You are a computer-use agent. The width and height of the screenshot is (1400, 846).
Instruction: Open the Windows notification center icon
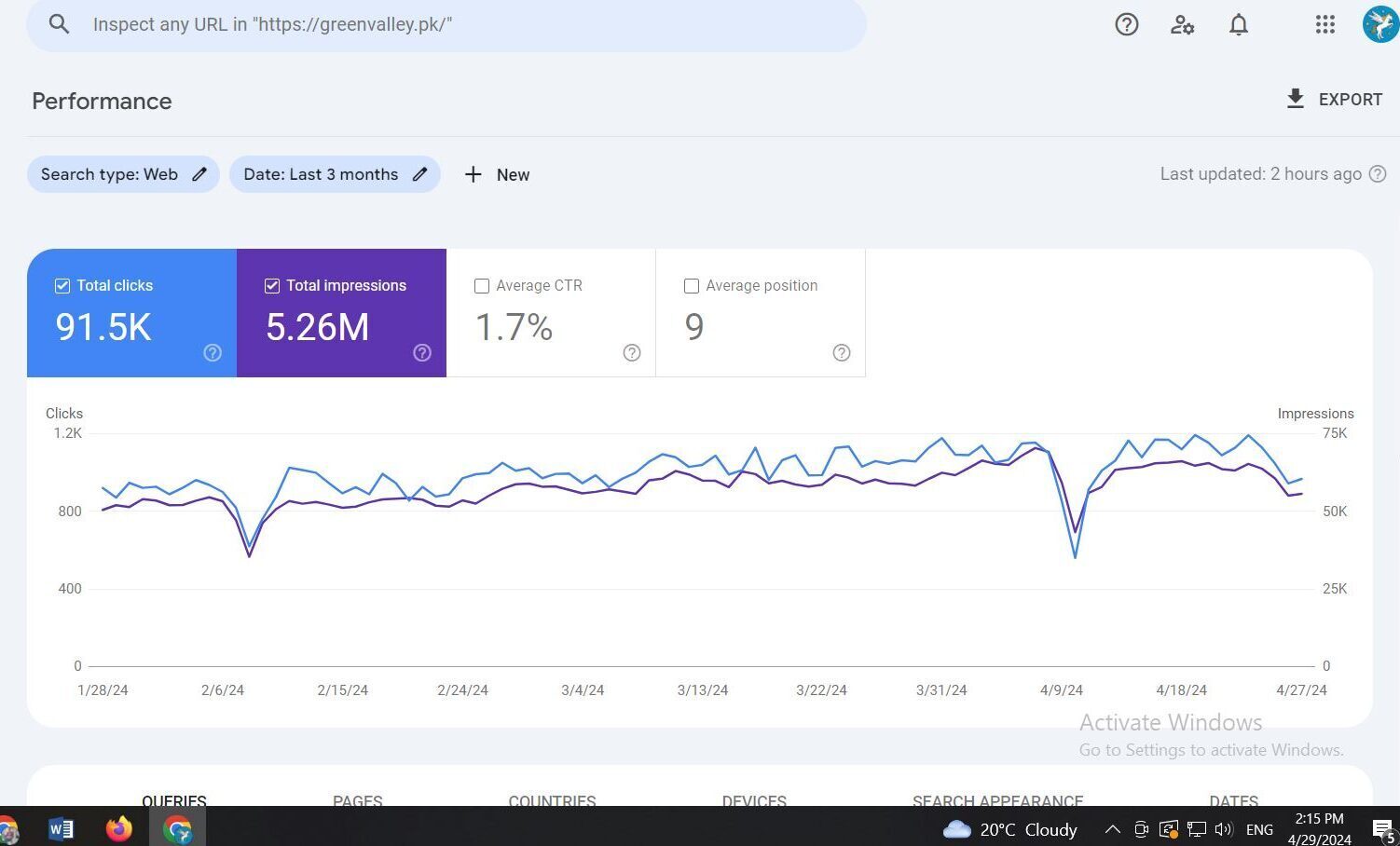(1384, 829)
